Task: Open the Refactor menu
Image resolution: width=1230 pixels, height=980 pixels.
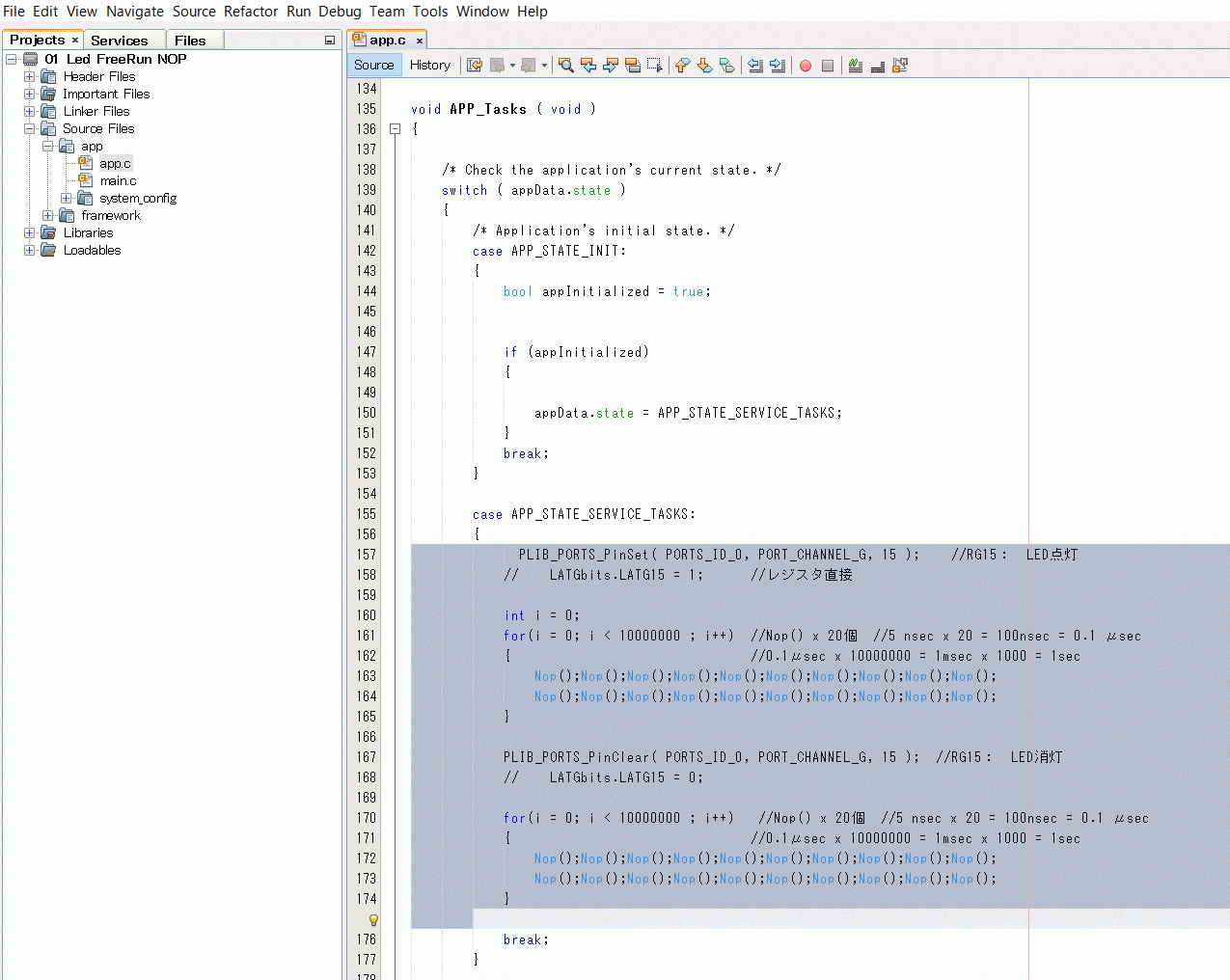Action: coord(251,12)
